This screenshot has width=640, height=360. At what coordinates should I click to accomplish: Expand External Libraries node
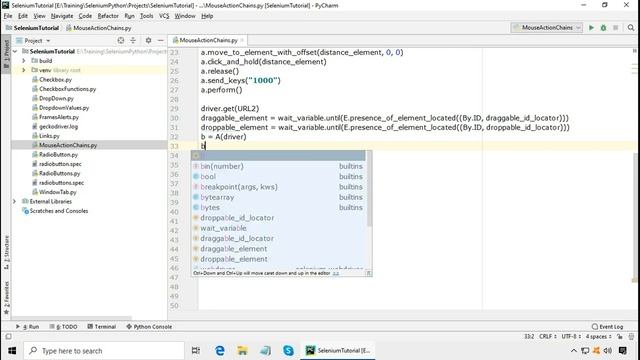point(15,202)
